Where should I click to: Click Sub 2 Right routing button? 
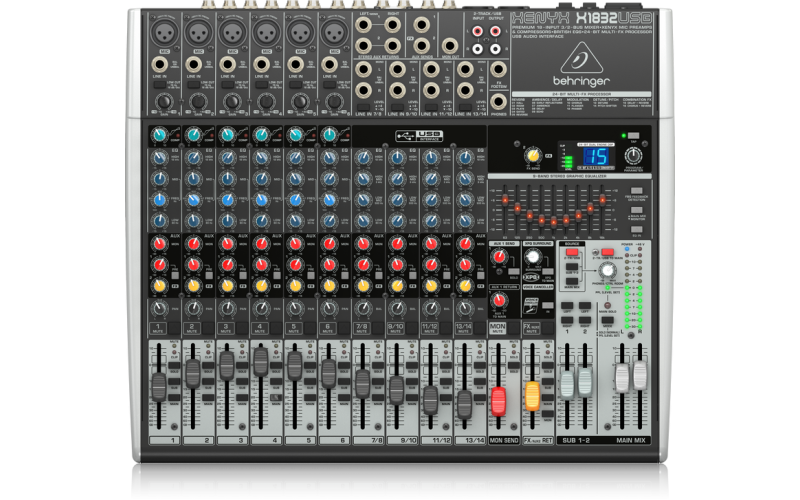(x=585, y=320)
